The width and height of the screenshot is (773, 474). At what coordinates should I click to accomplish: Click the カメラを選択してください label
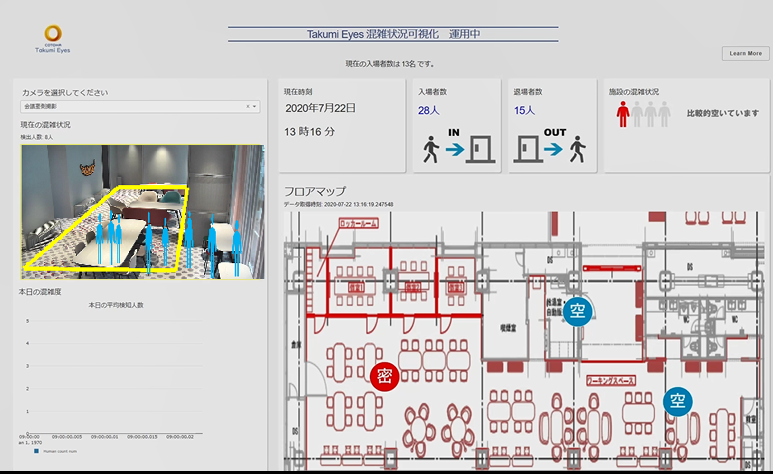click(x=65, y=93)
